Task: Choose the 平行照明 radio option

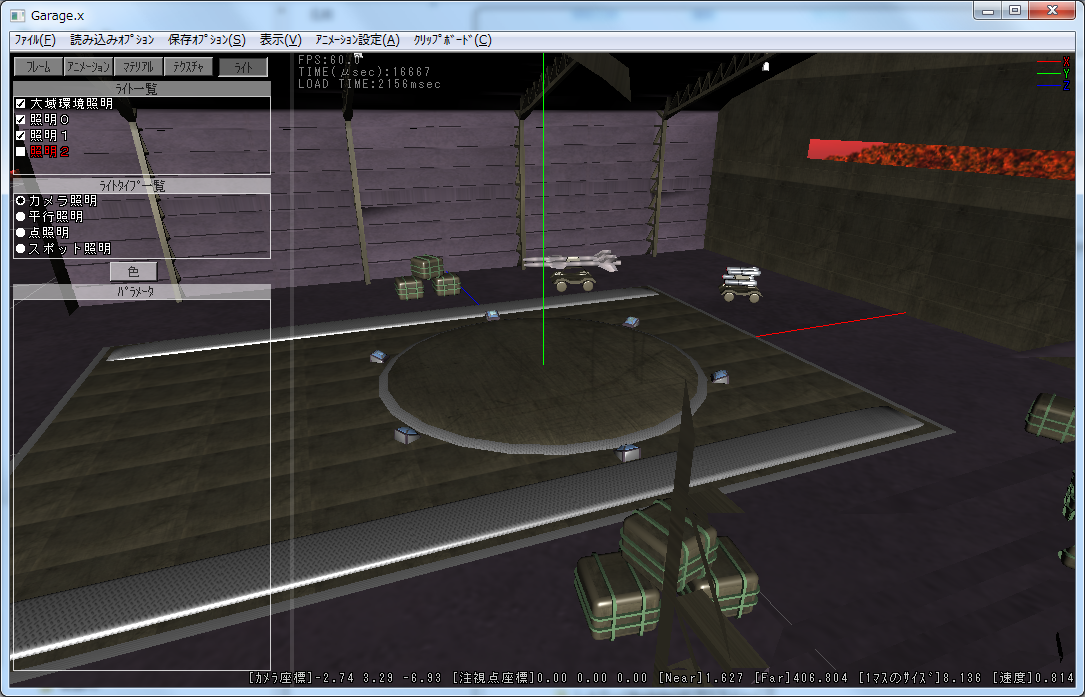Action: pos(21,217)
